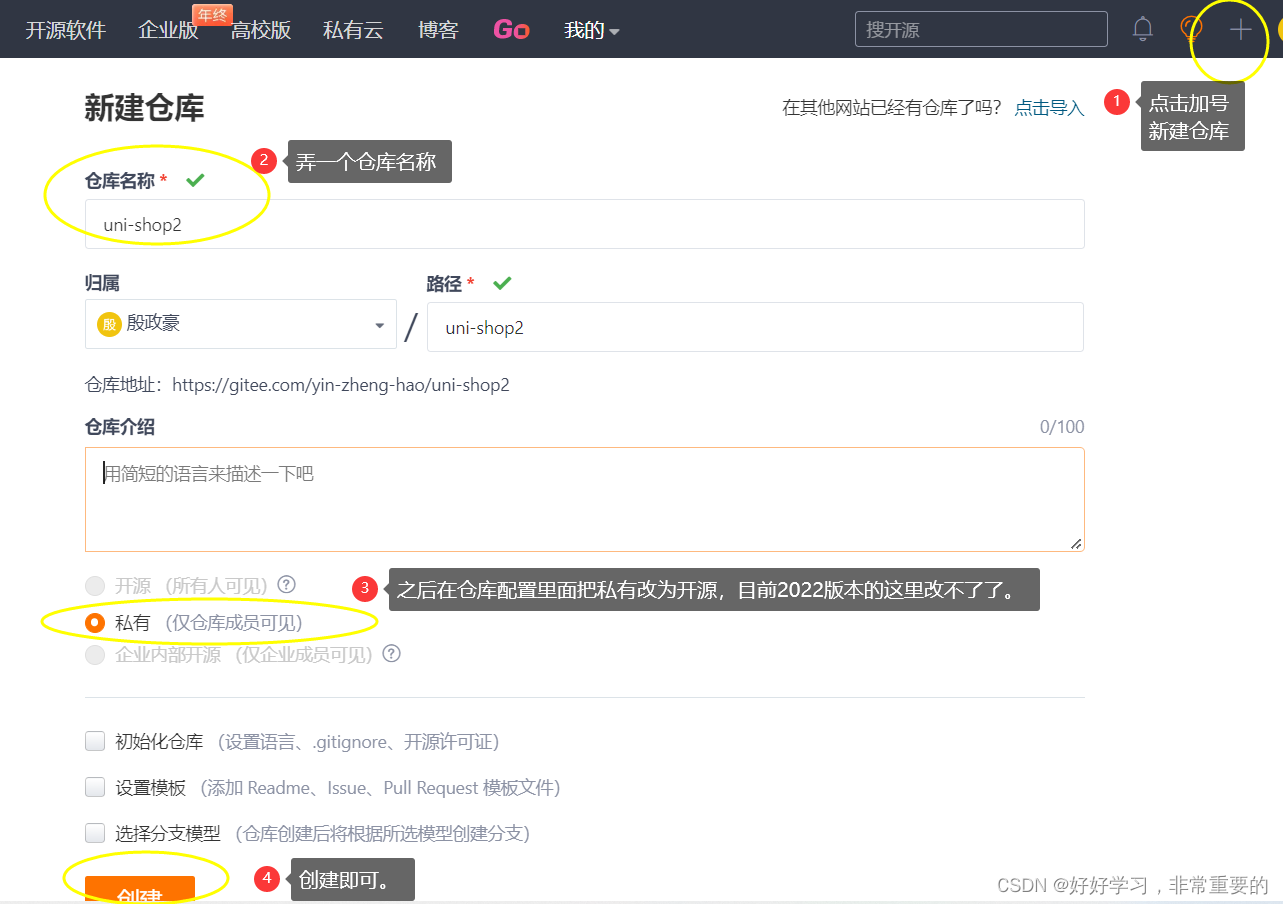1283x904 pixels.
Task: Click the green checkmark beside 仓库名称
Action: [196, 179]
